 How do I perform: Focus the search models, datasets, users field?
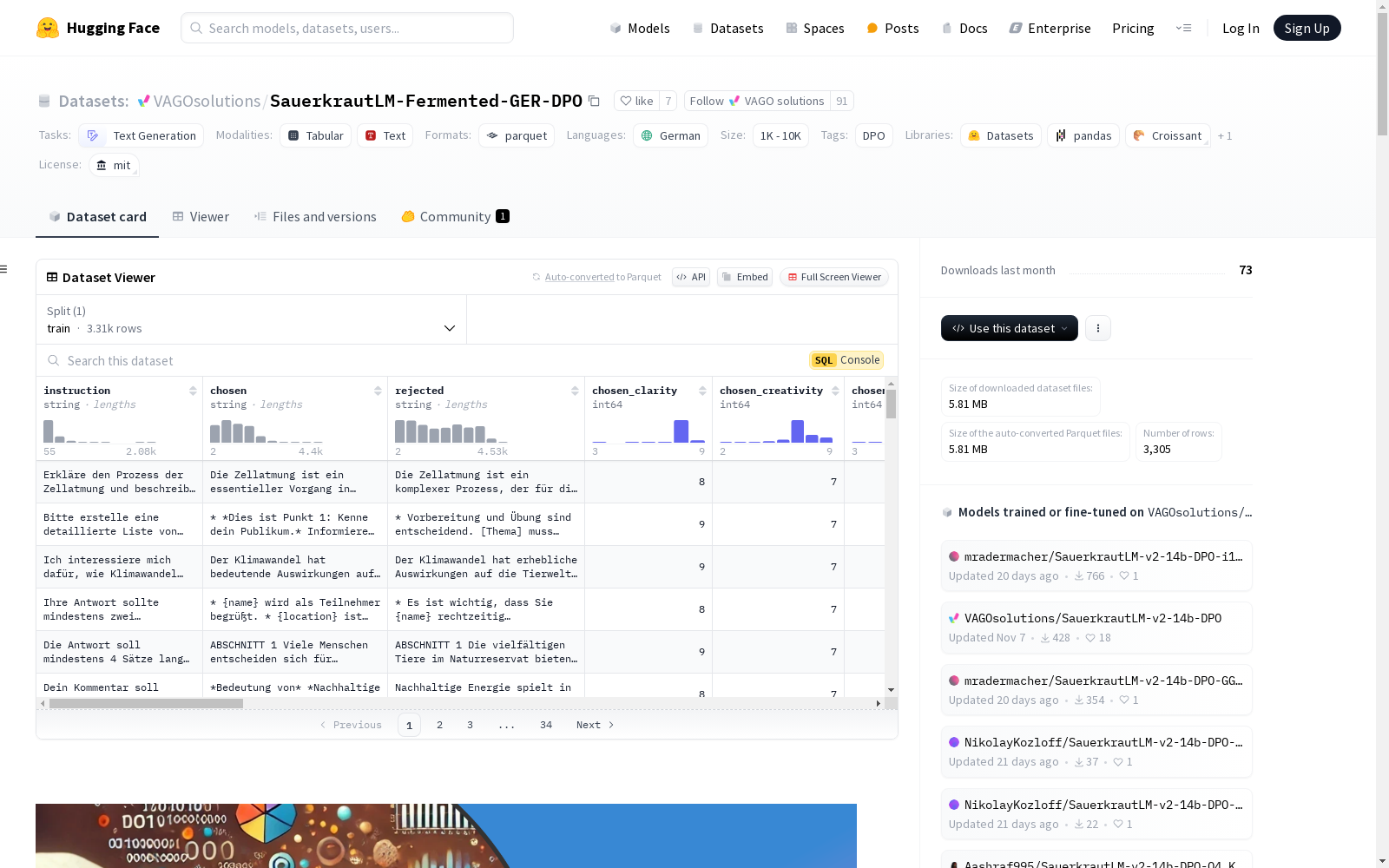(347, 28)
